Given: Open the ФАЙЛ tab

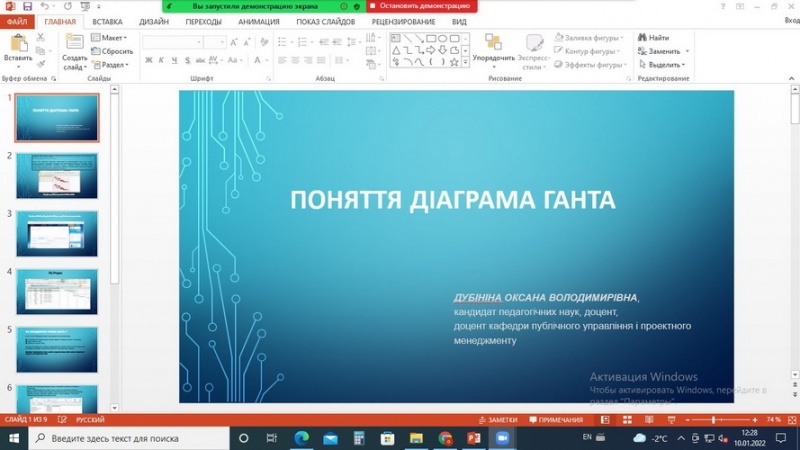Looking at the screenshot, I should [17, 22].
